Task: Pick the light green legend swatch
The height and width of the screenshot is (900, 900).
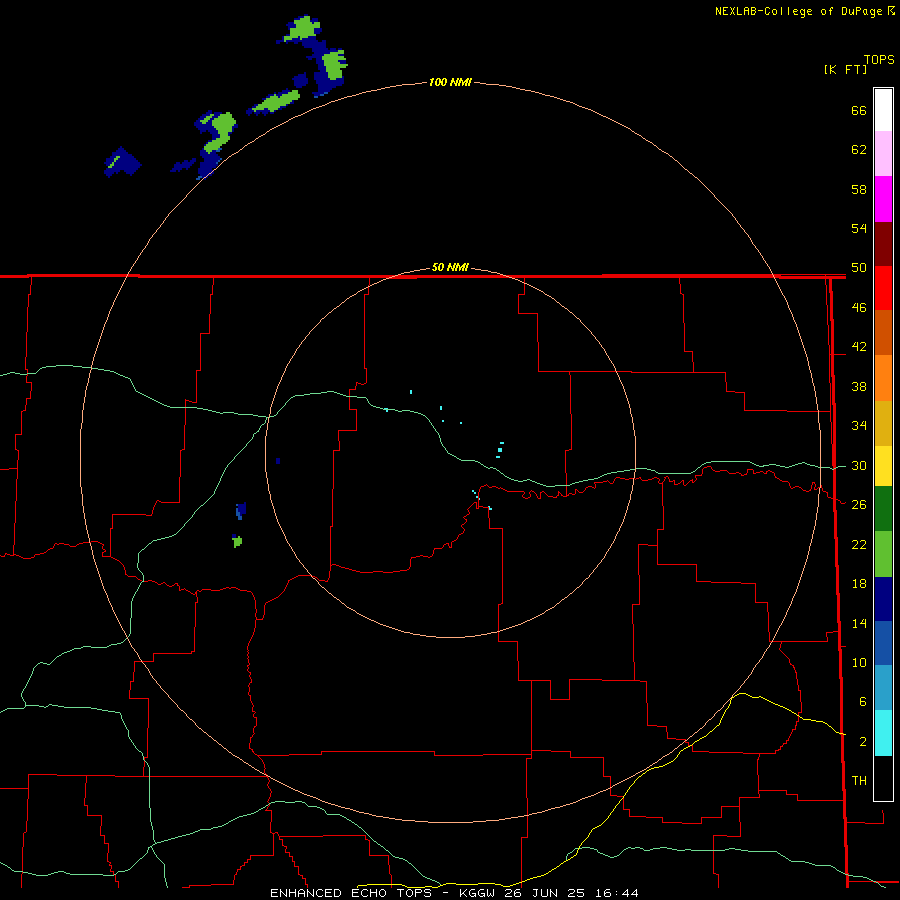Action: (883, 554)
